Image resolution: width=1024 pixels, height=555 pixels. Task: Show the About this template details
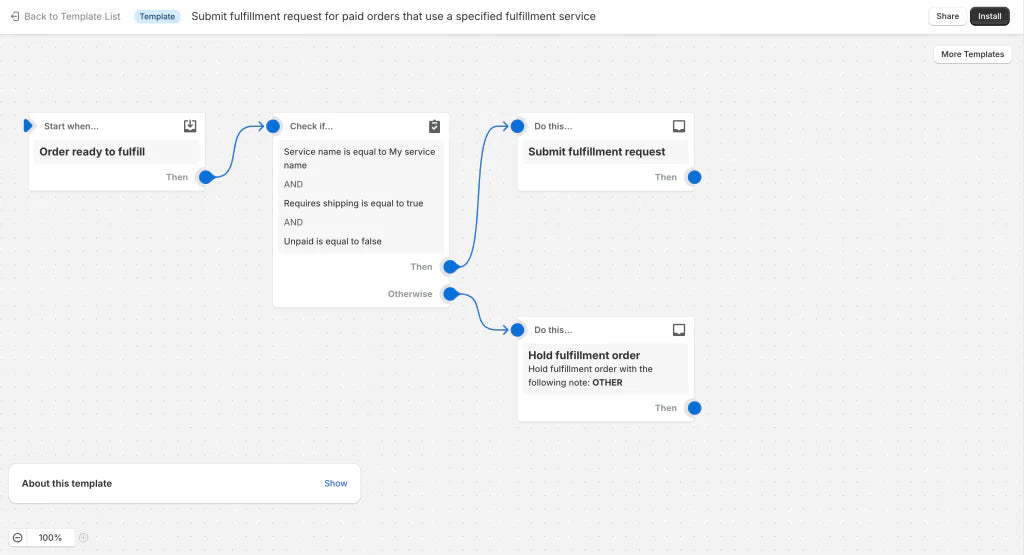pyautogui.click(x=335, y=484)
